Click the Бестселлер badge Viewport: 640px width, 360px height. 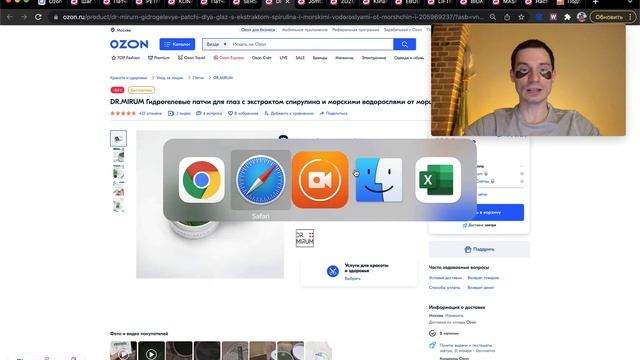pyautogui.click(x=141, y=90)
